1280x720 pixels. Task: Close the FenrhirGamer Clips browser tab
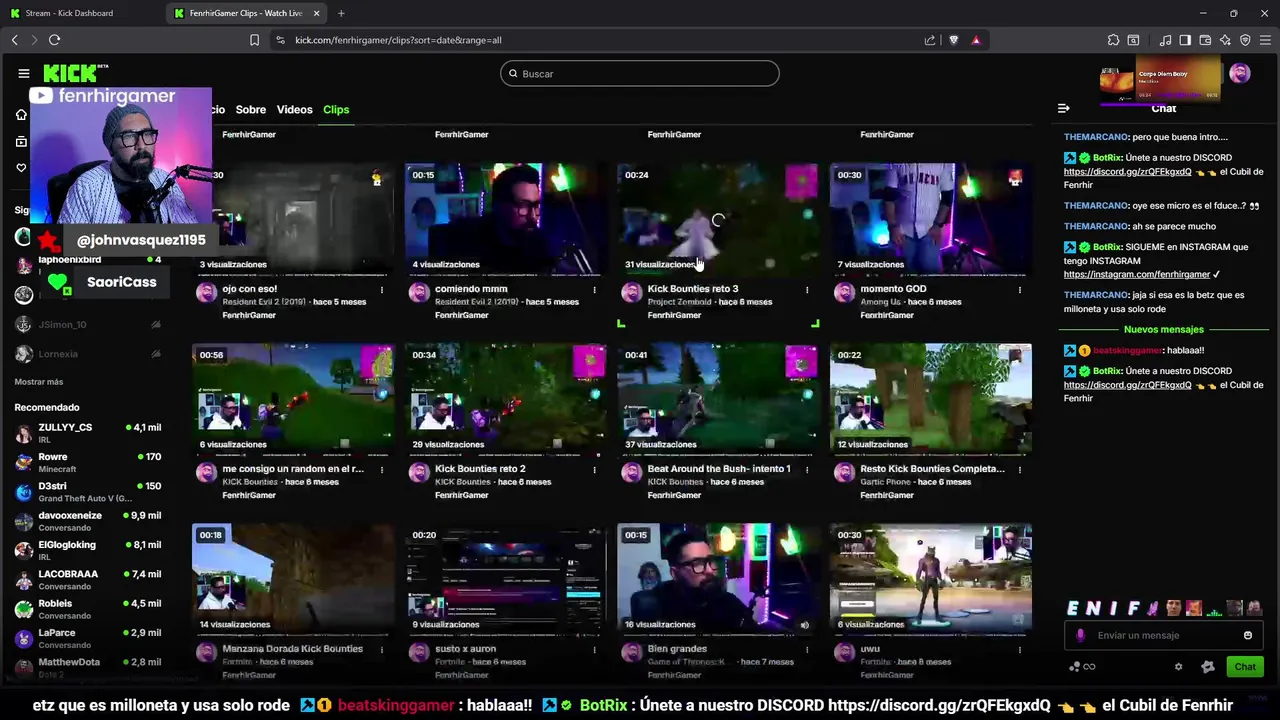(x=317, y=13)
